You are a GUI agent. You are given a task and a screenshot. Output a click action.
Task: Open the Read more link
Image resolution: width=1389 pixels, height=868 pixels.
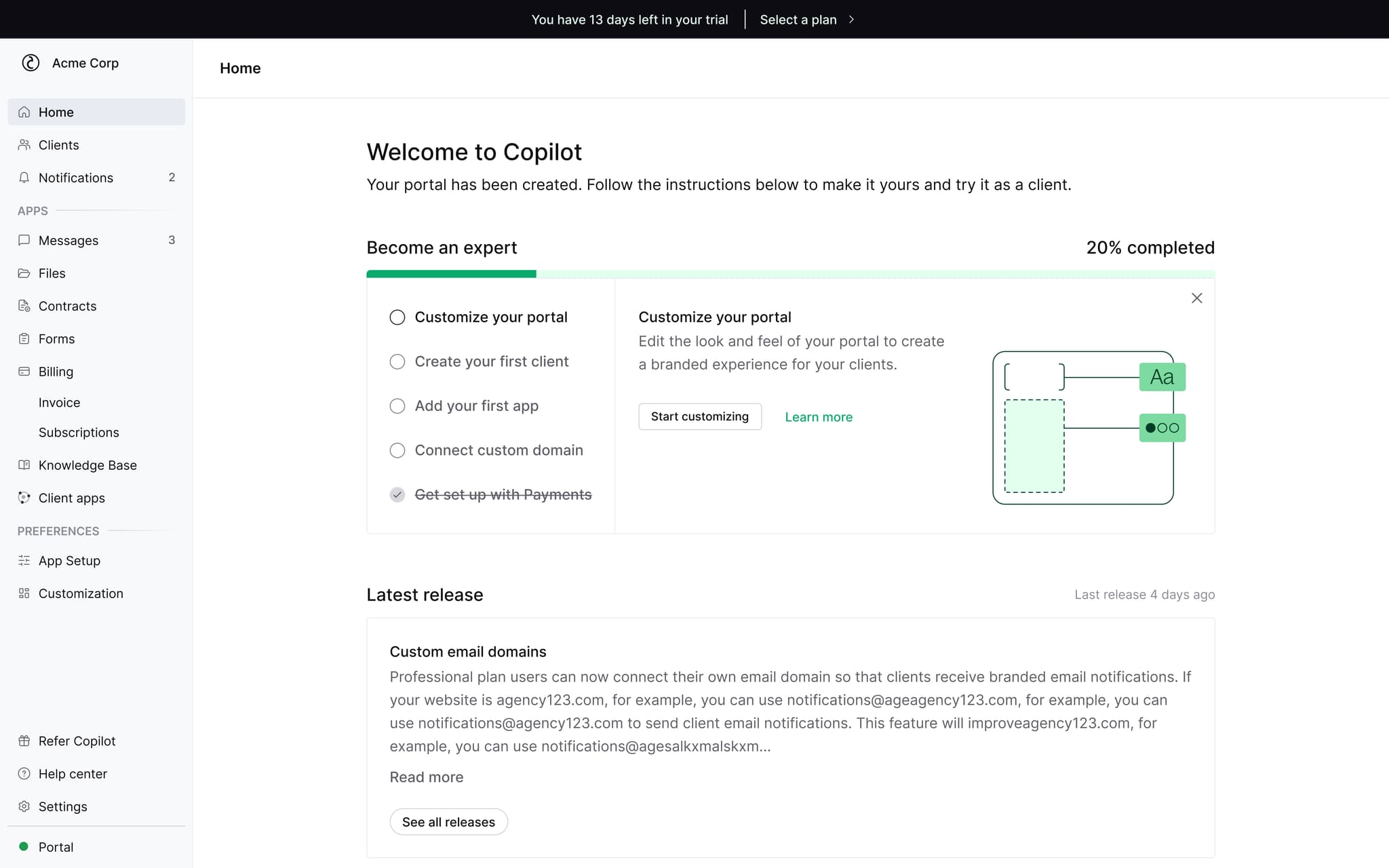click(x=427, y=777)
